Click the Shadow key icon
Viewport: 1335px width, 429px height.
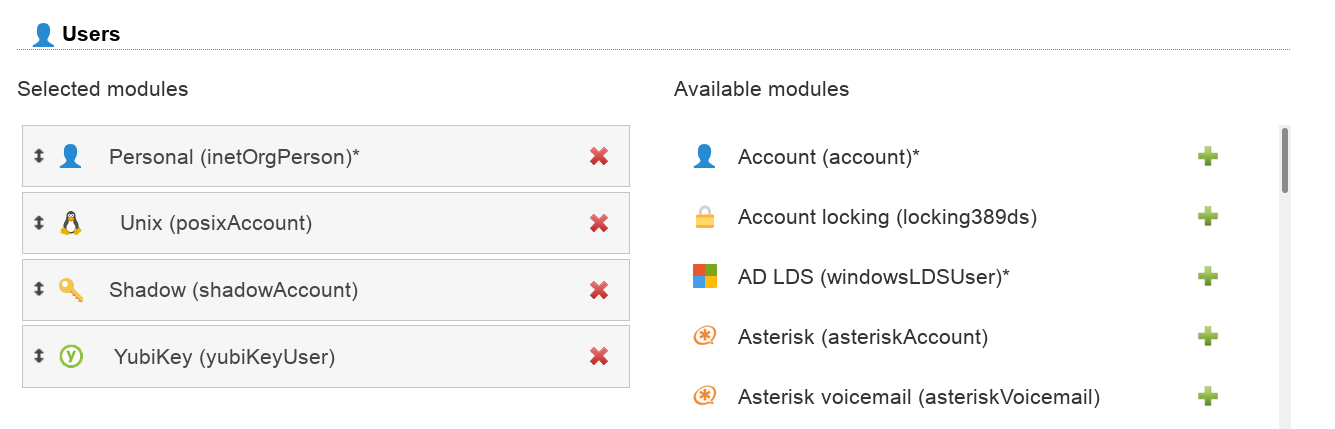coord(70,290)
